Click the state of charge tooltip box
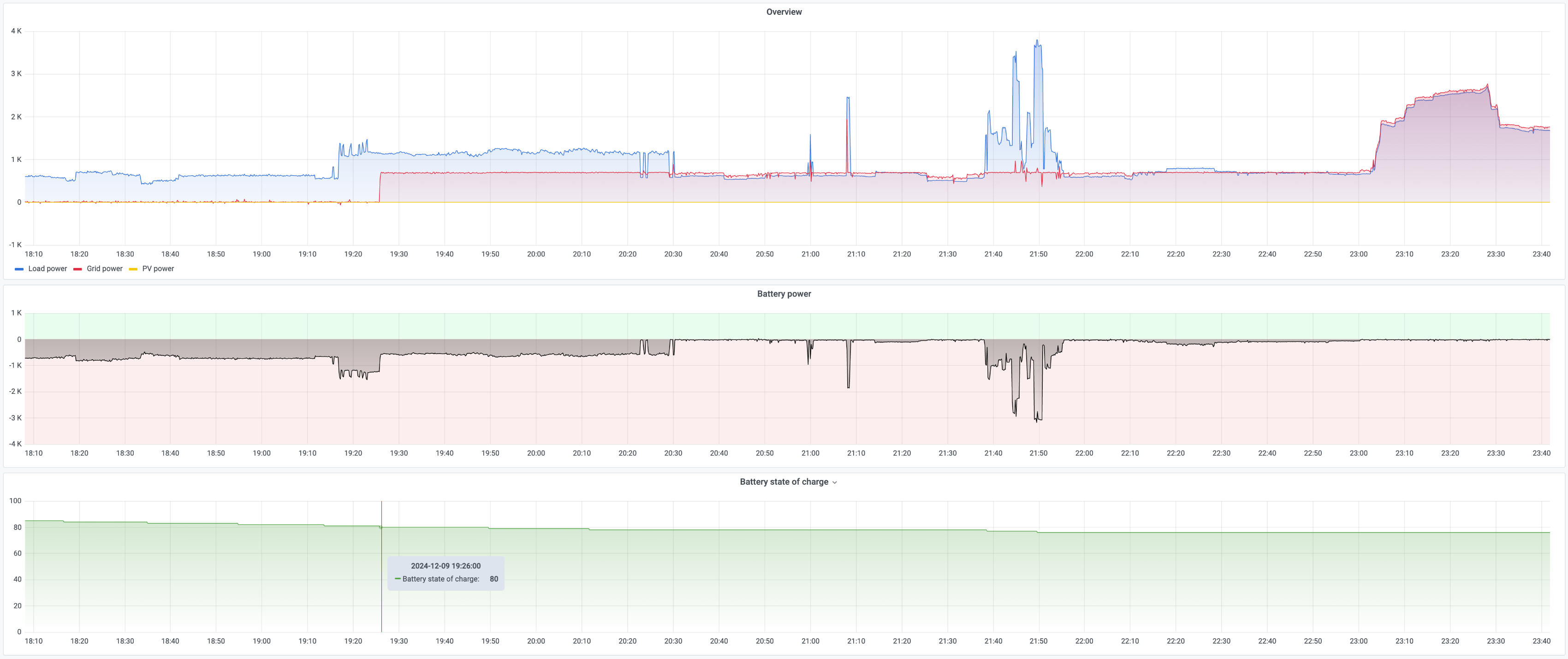This screenshot has width=1568, height=659. coord(445,573)
